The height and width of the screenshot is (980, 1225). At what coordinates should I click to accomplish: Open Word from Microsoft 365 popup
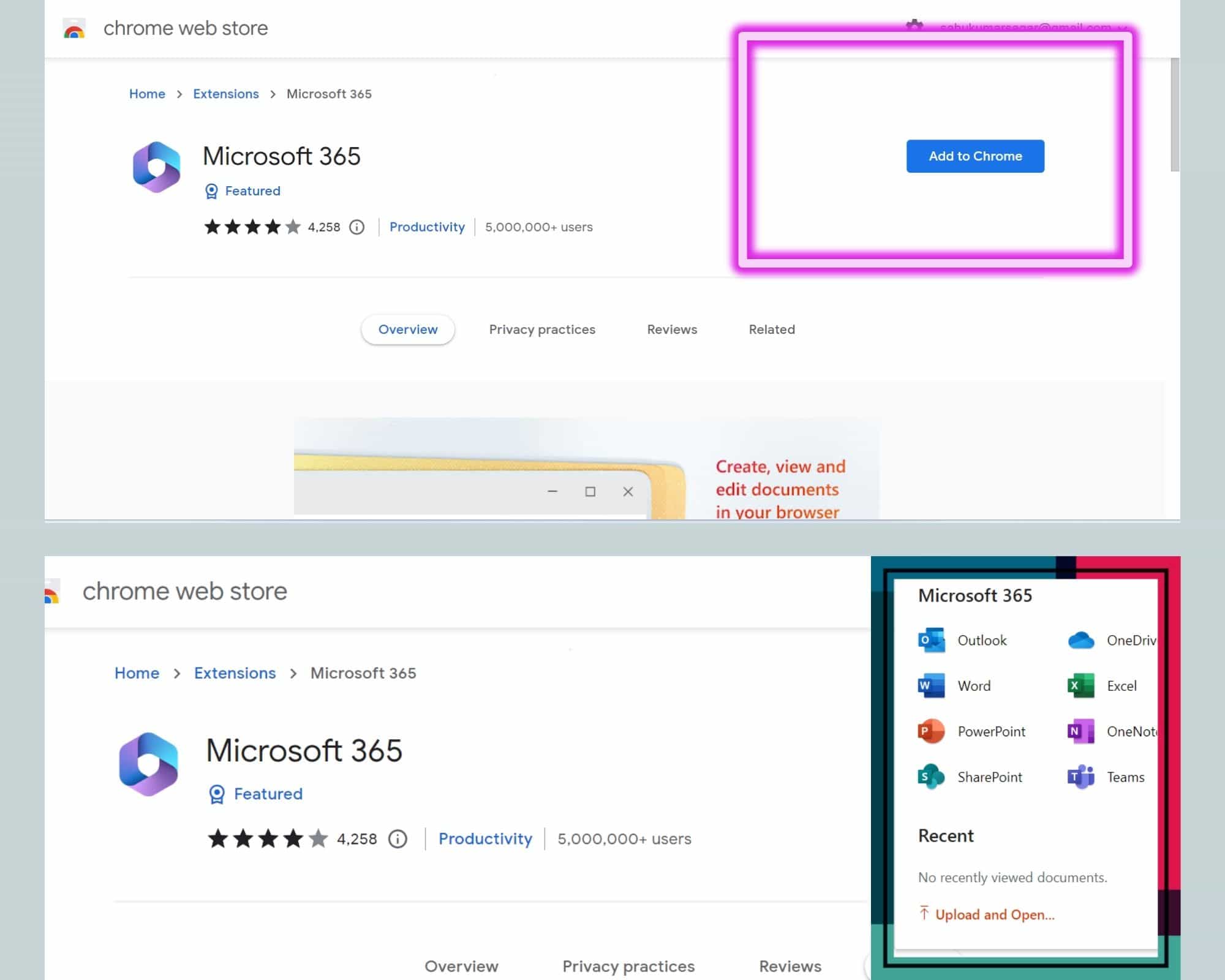point(954,686)
